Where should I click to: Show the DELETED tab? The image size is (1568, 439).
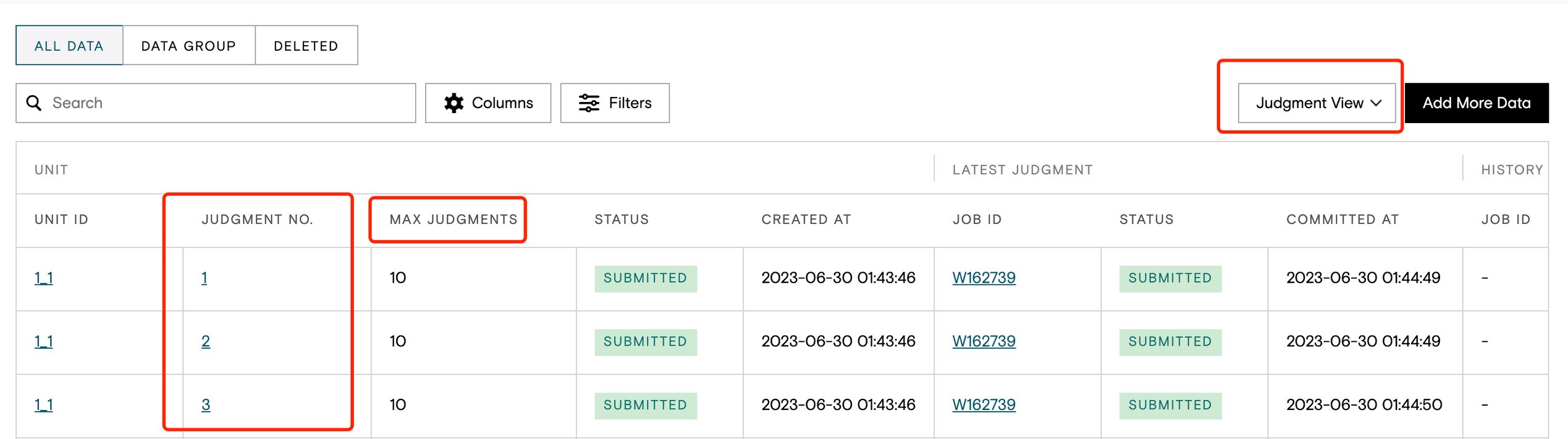point(306,46)
